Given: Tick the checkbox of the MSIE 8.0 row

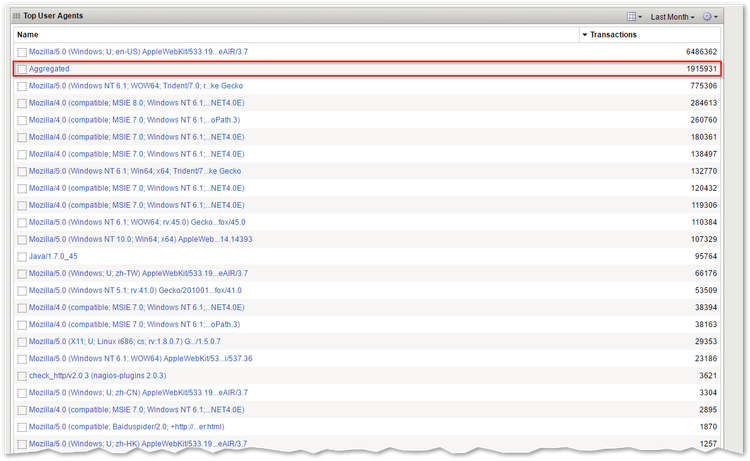Looking at the screenshot, I should [x=22, y=103].
